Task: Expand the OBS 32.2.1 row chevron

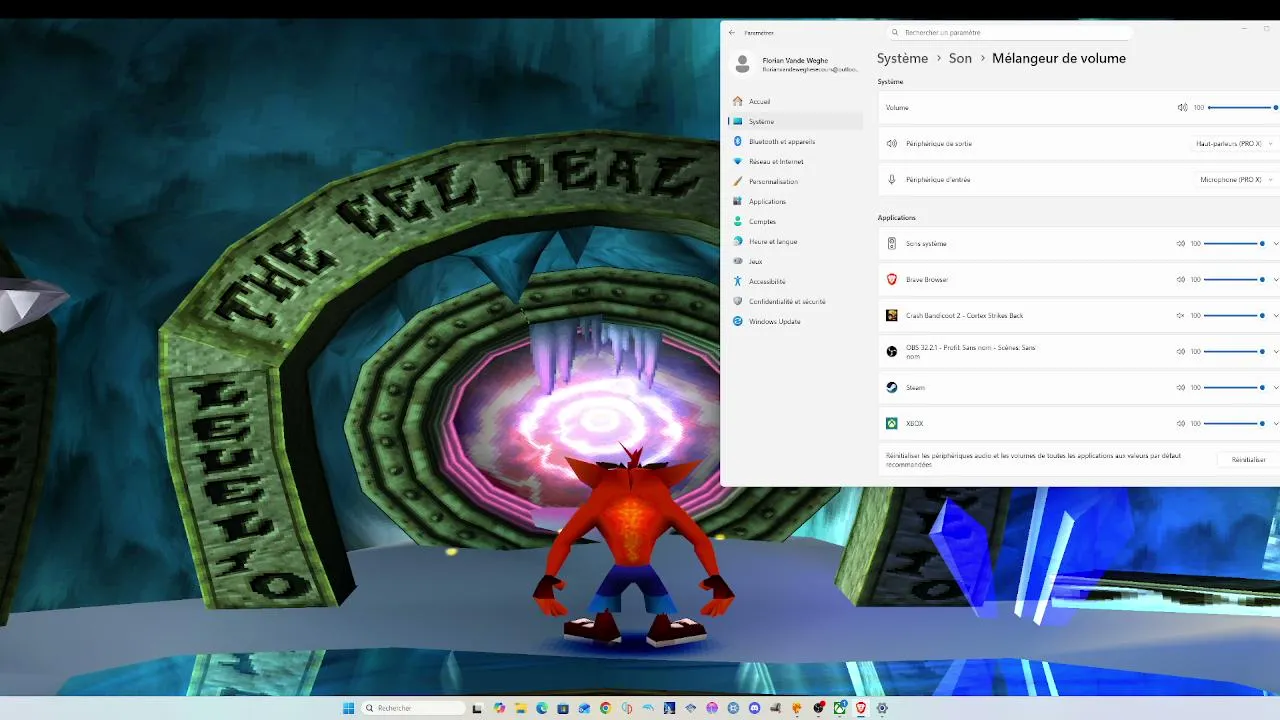Action: coord(1275,351)
